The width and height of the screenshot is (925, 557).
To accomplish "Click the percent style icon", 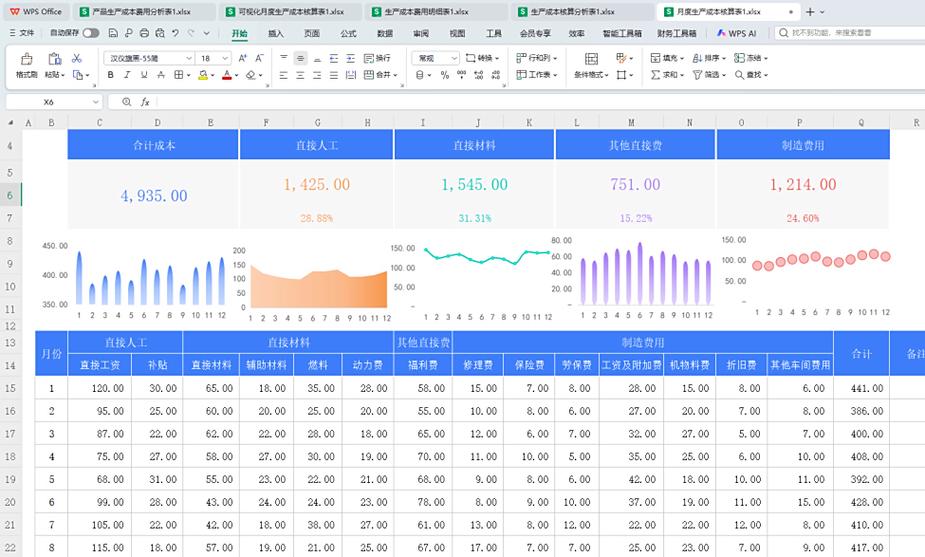I will 445,75.
